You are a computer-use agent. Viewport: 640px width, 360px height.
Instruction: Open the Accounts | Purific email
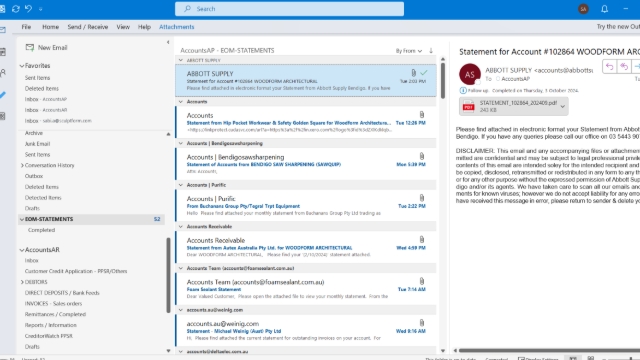pos(306,205)
